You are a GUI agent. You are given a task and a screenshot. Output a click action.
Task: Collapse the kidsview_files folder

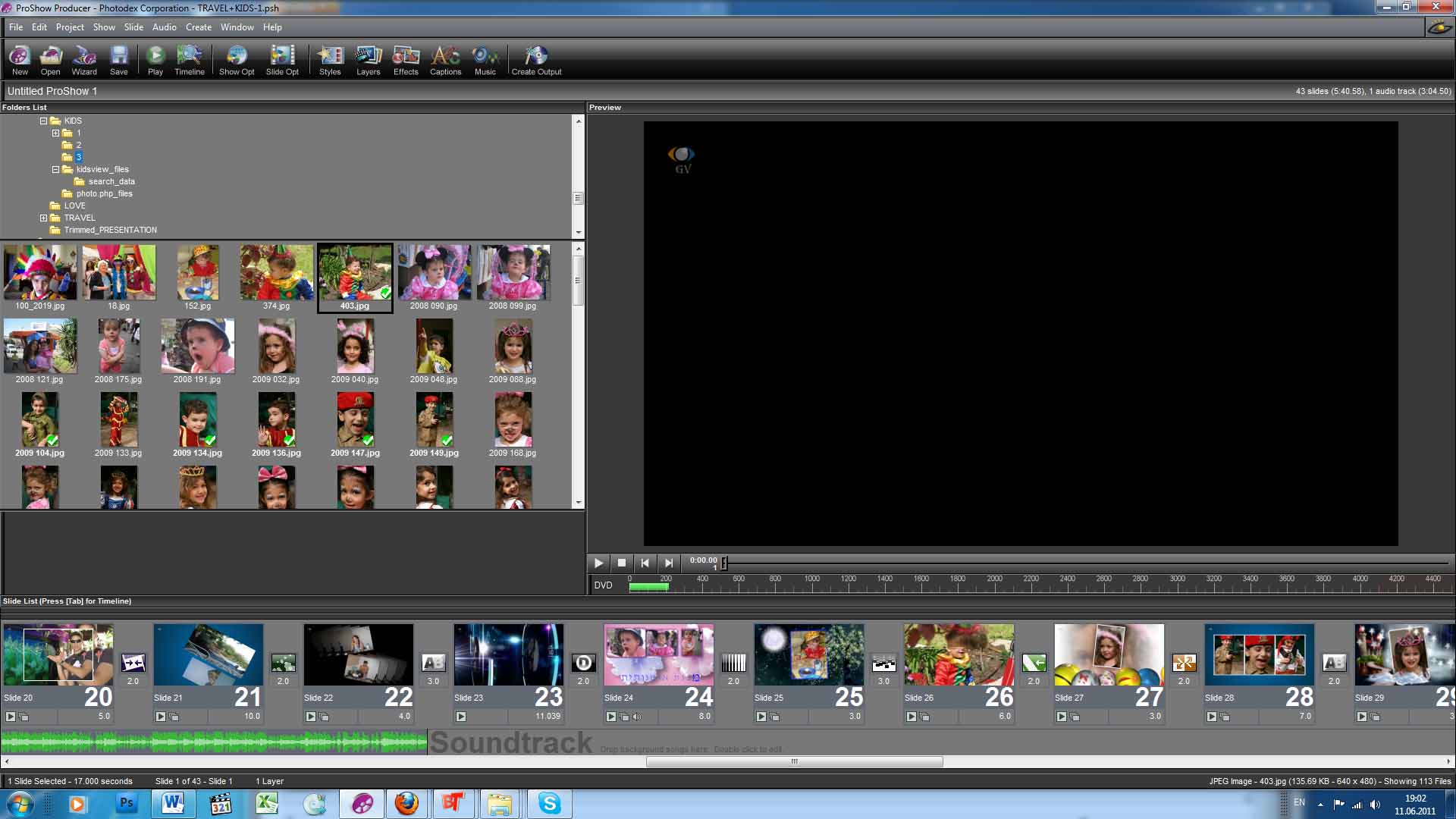(x=55, y=169)
